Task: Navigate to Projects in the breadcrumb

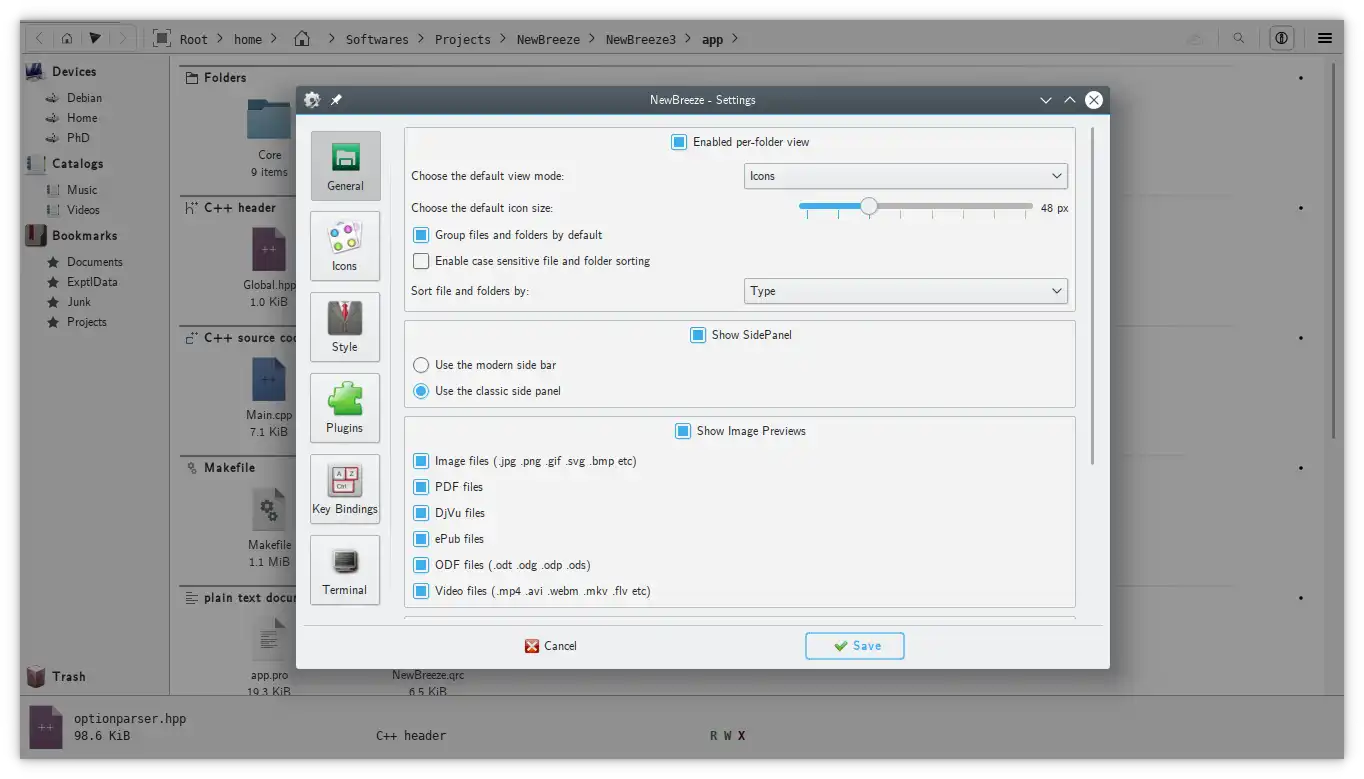Action: coord(463,40)
